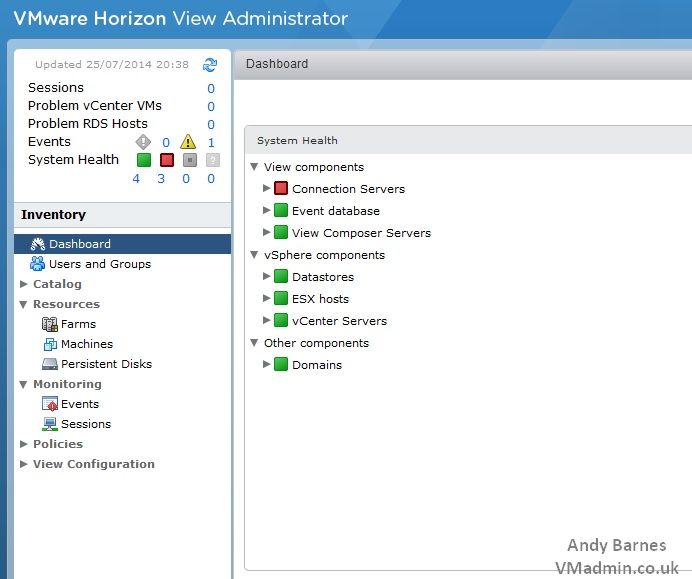Image resolution: width=692 pixels, height=579 pixels.
Task: Click the System Health grey count below stop square
Action: click(x=186, y=179)
